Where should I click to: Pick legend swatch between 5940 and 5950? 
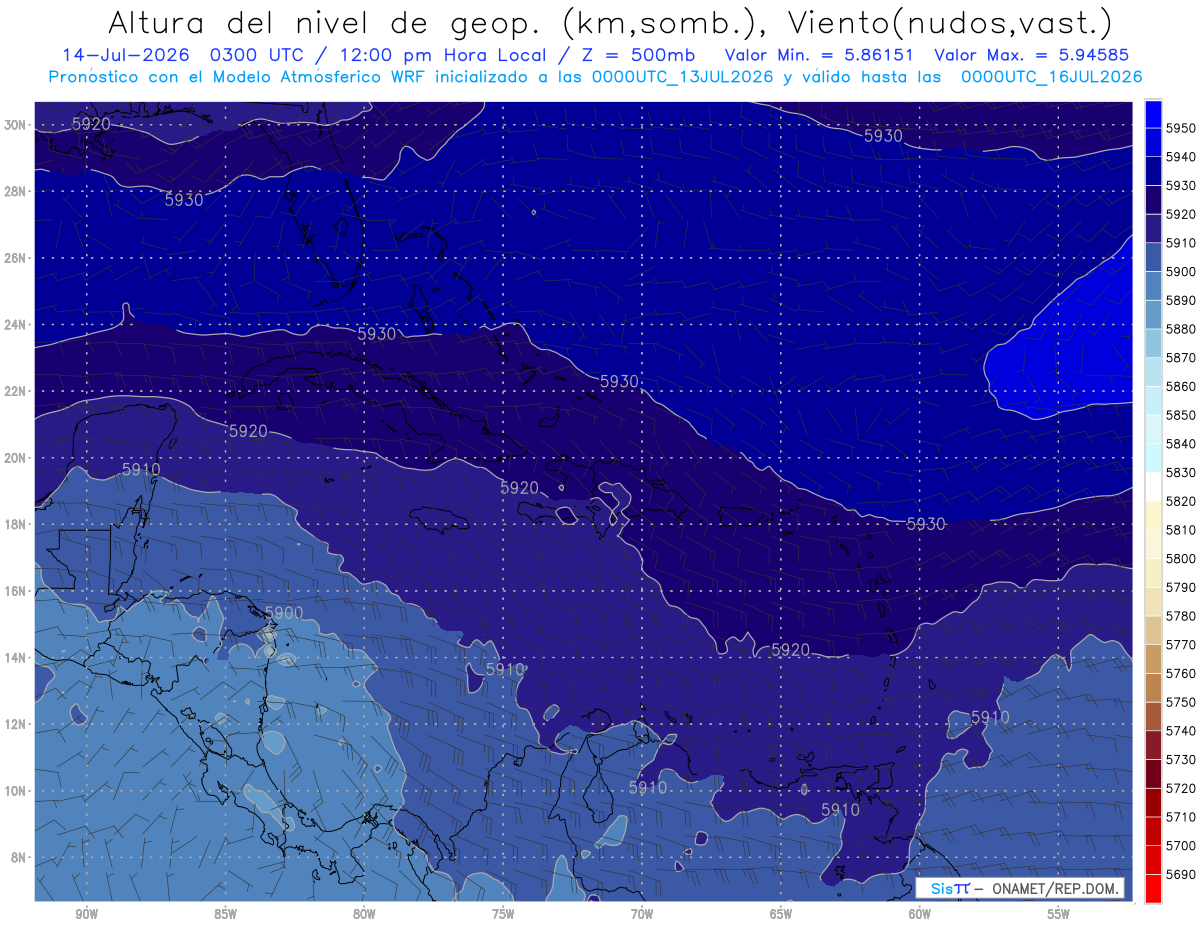pyautogui.click(x=1153, y=142)
